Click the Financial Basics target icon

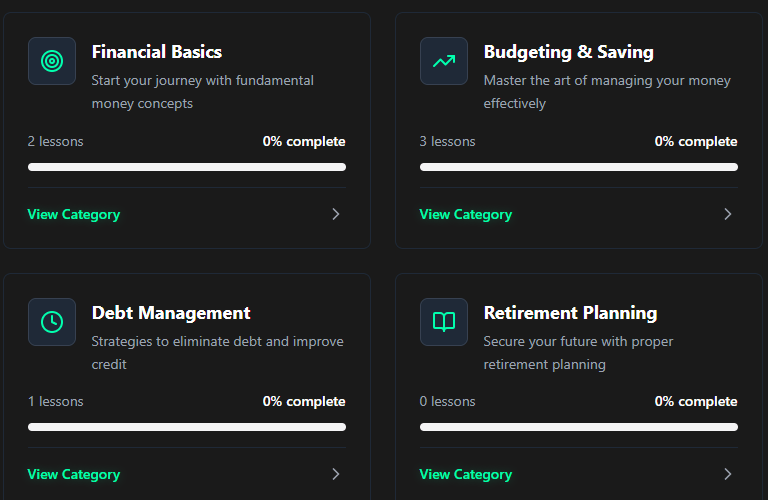click(x=52, y=61)
